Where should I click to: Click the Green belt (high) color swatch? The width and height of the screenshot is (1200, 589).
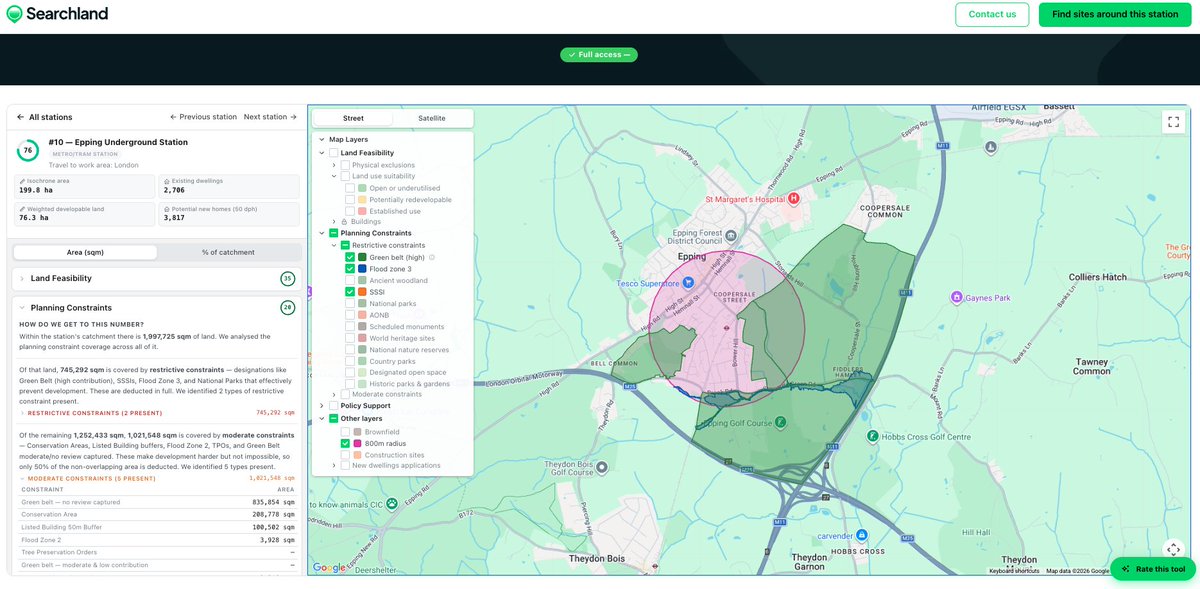point(362,257)
